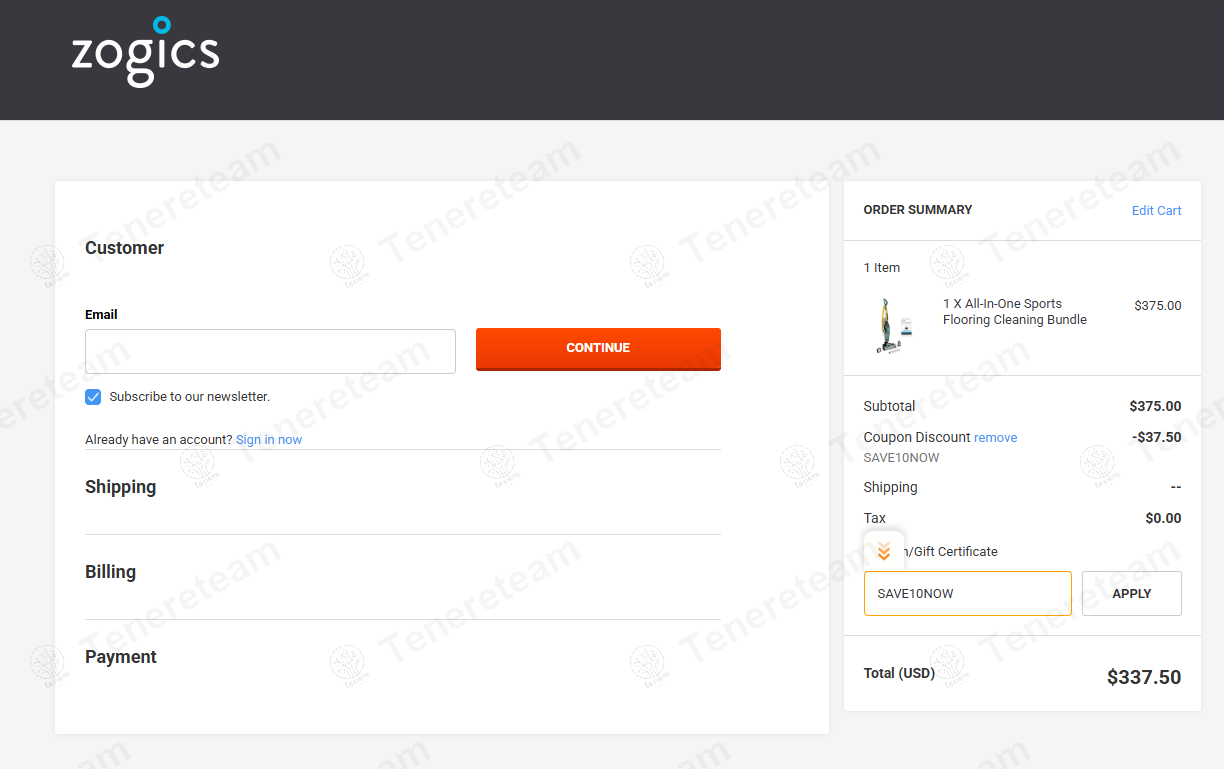
Task: Click the Shipping section heading
Action: (x=121, y=487)
